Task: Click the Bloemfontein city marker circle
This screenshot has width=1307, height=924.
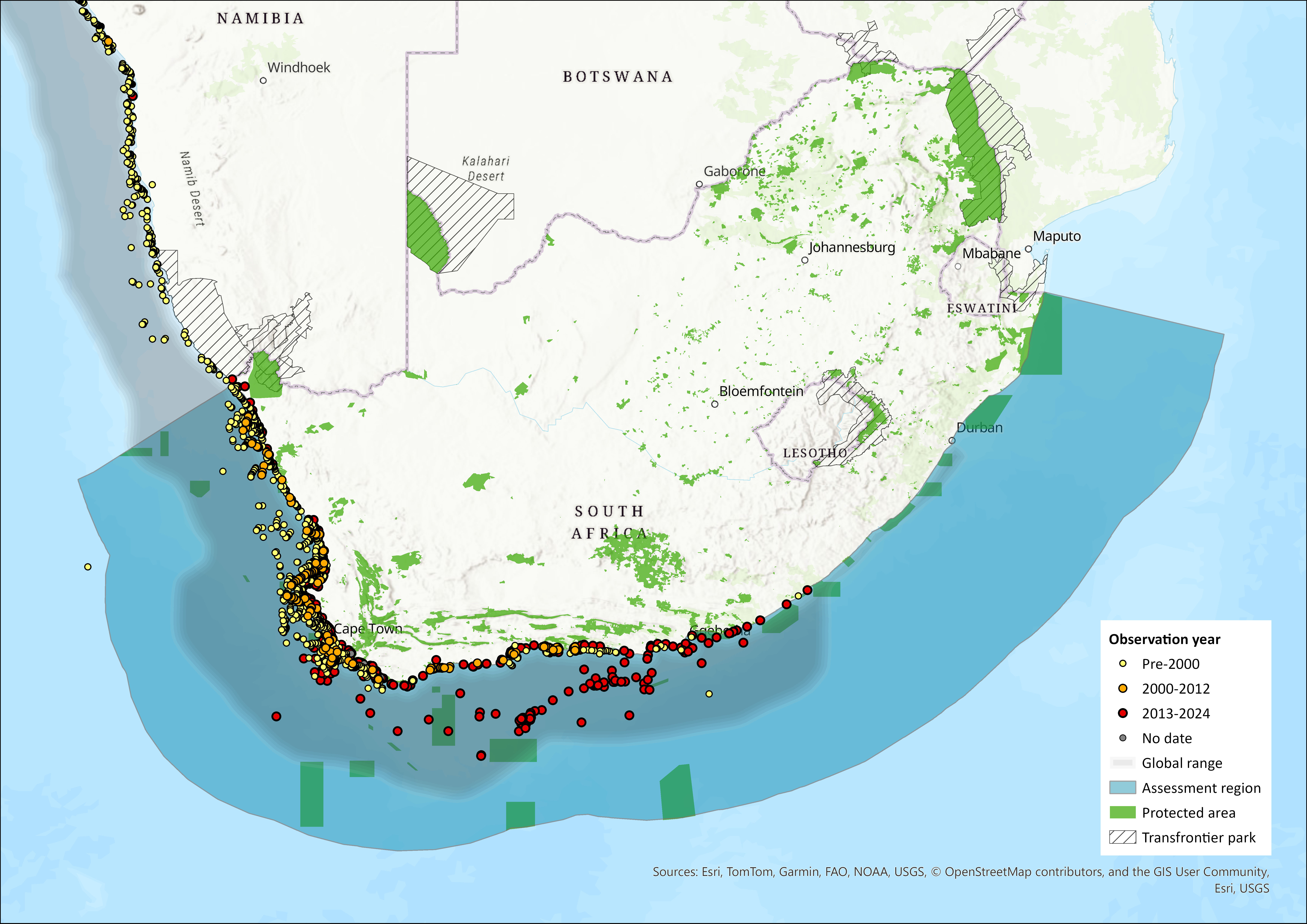Action: pos(715,404)
